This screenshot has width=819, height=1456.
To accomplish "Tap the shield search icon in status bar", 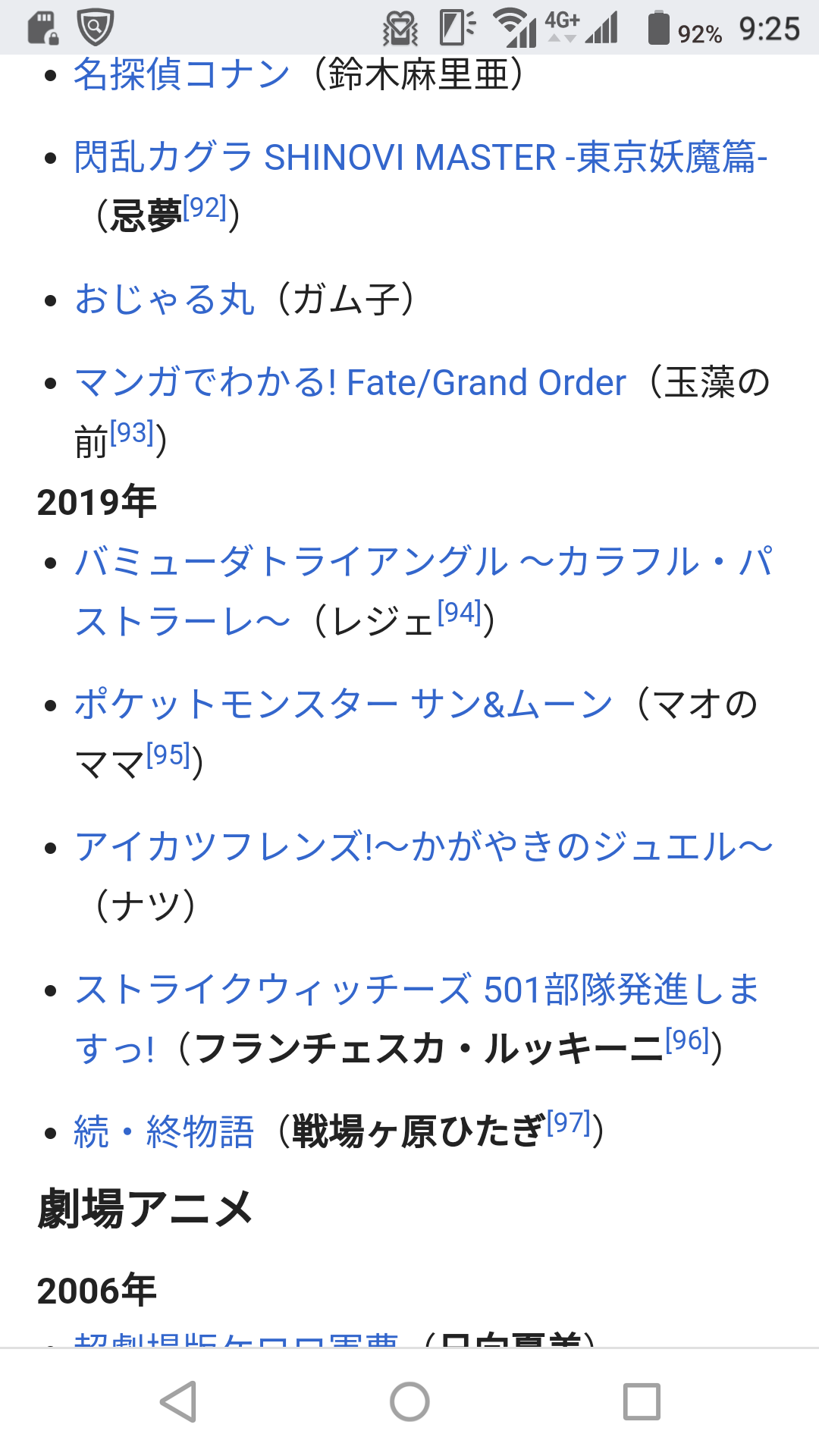I will [x=96, y=27].
